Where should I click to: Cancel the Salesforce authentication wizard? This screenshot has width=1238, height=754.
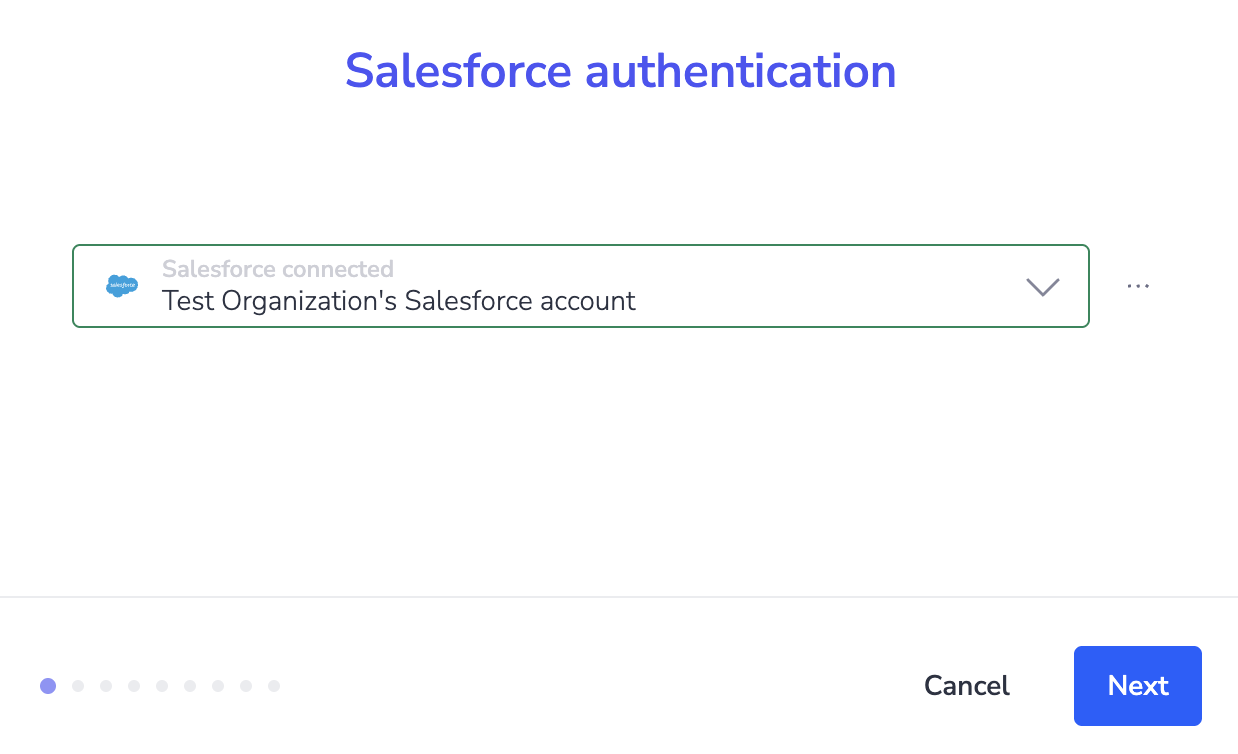[x=966, y=686]
